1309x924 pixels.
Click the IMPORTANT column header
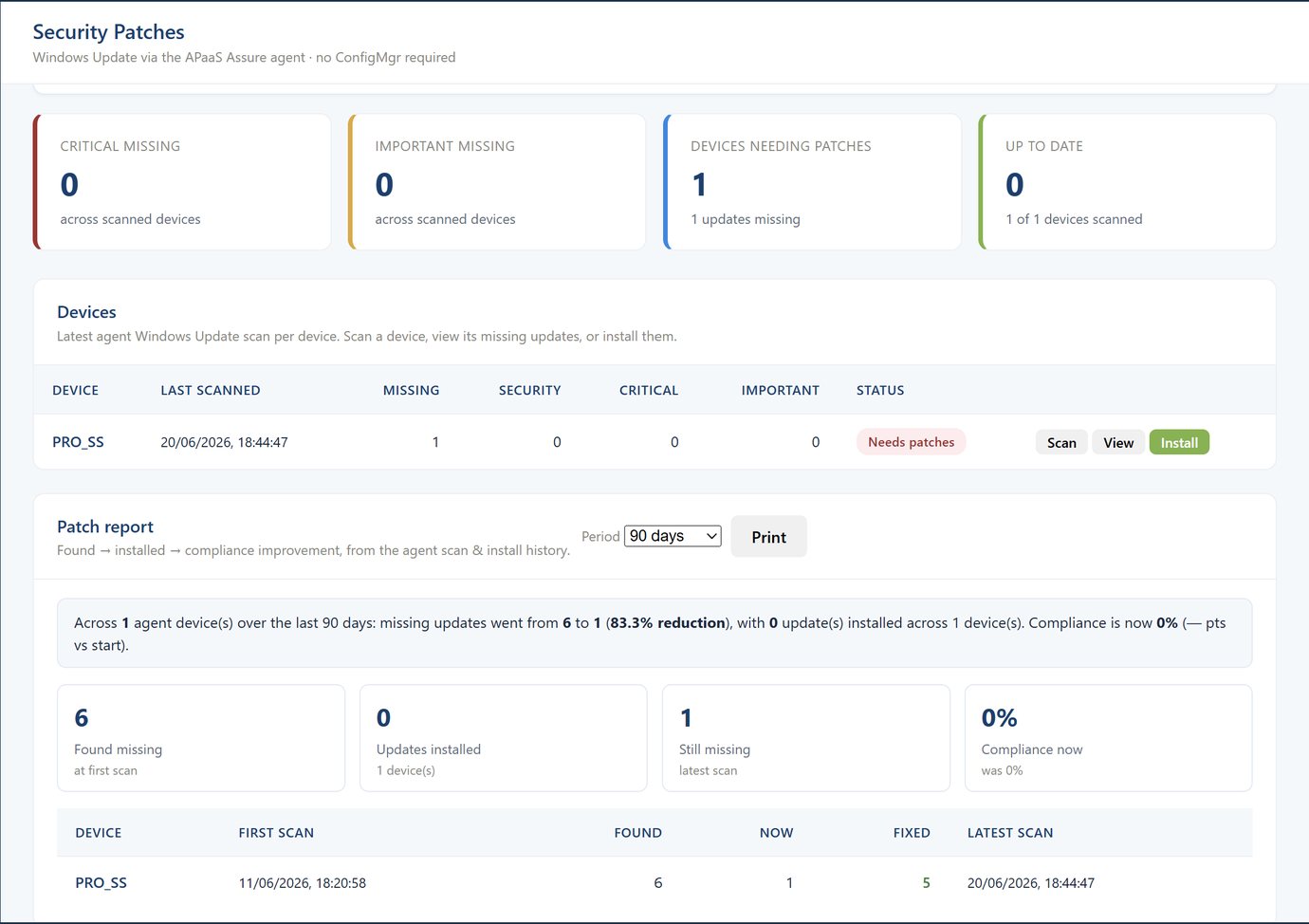point(780,390)
